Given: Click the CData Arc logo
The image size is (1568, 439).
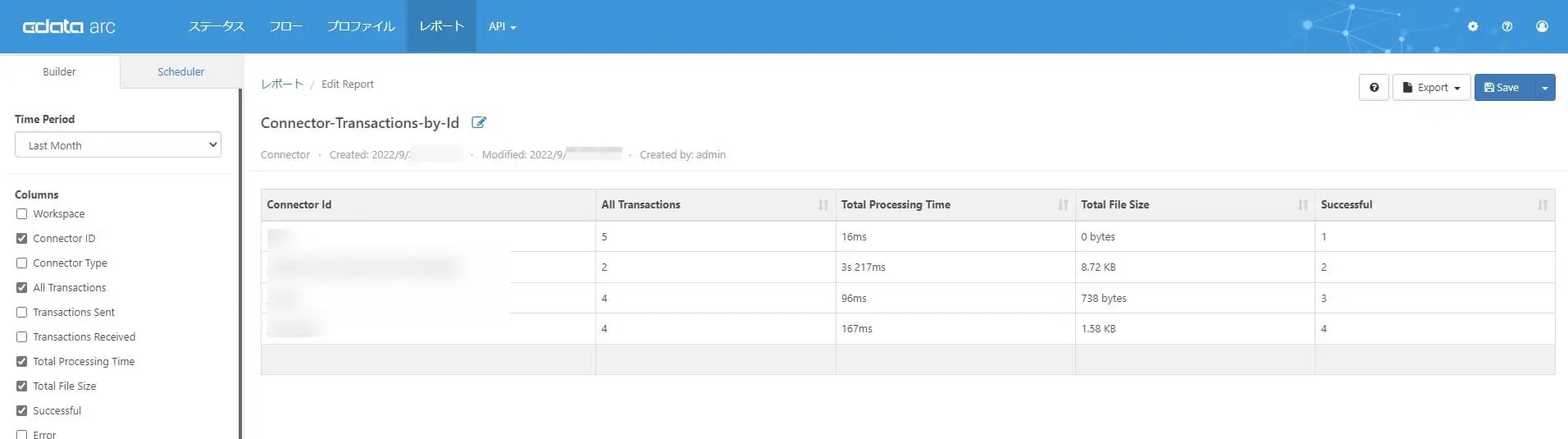Looking at the screenshot, I should (x=69, y=26).
